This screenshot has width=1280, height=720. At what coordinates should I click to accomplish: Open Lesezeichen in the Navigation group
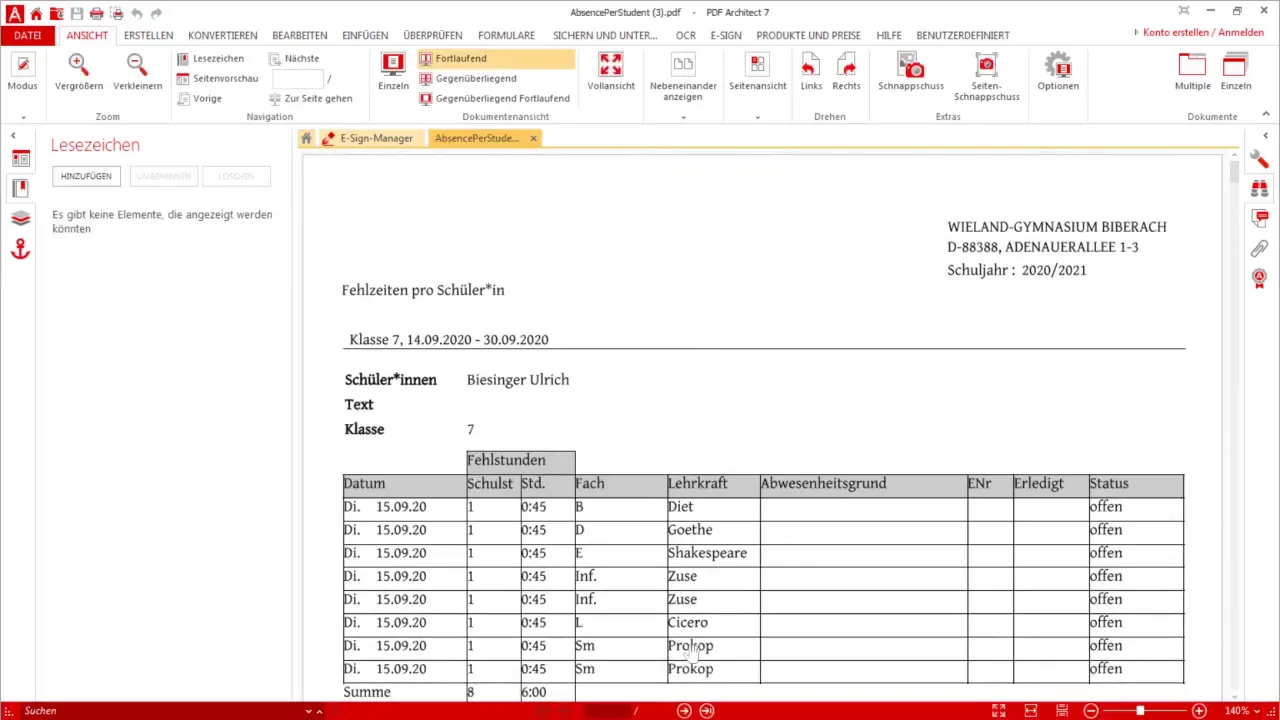211,59
